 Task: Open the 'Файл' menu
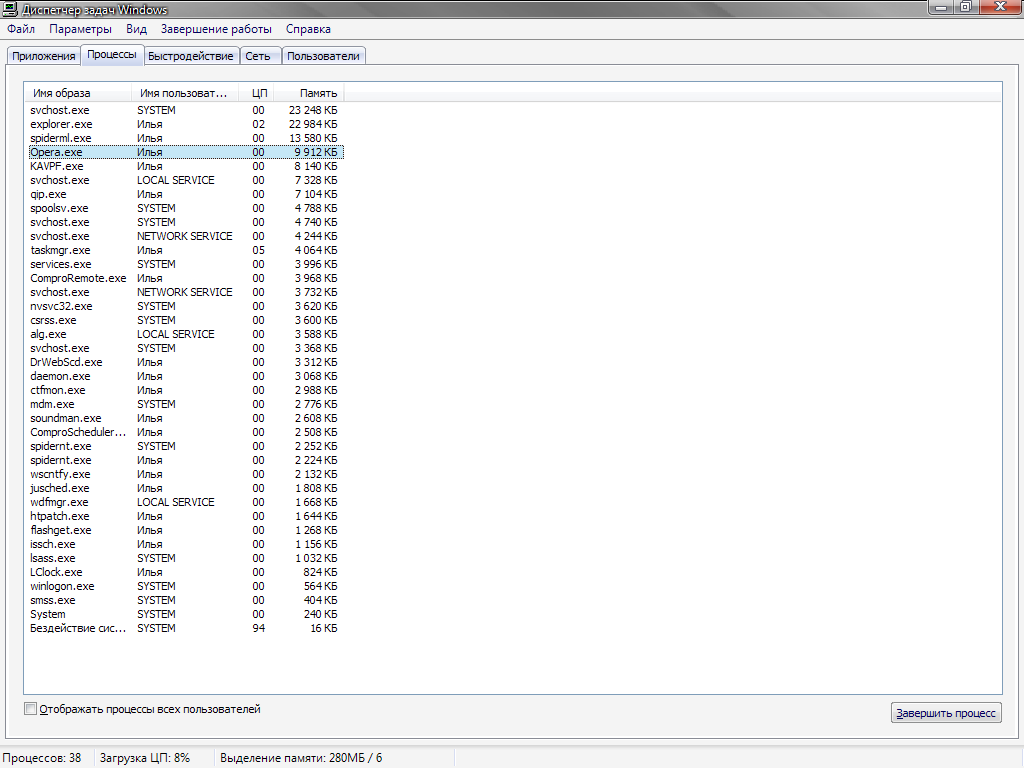[20, 29]
